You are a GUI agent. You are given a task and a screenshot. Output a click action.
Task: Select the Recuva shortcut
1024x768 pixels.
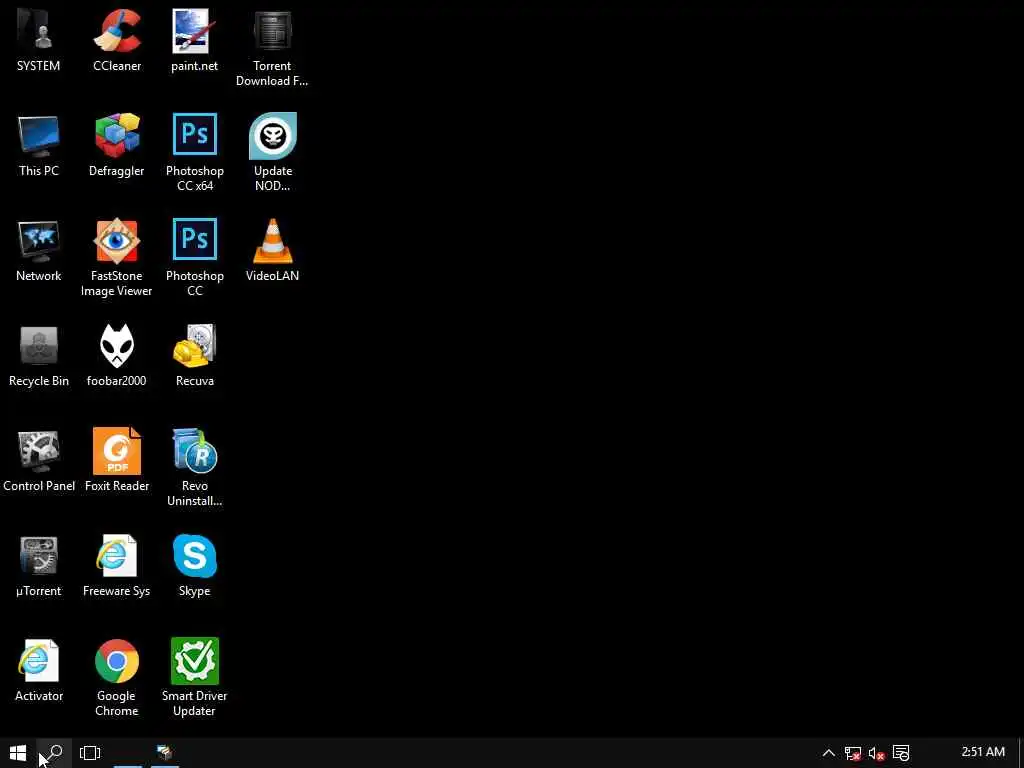(195, 355)
